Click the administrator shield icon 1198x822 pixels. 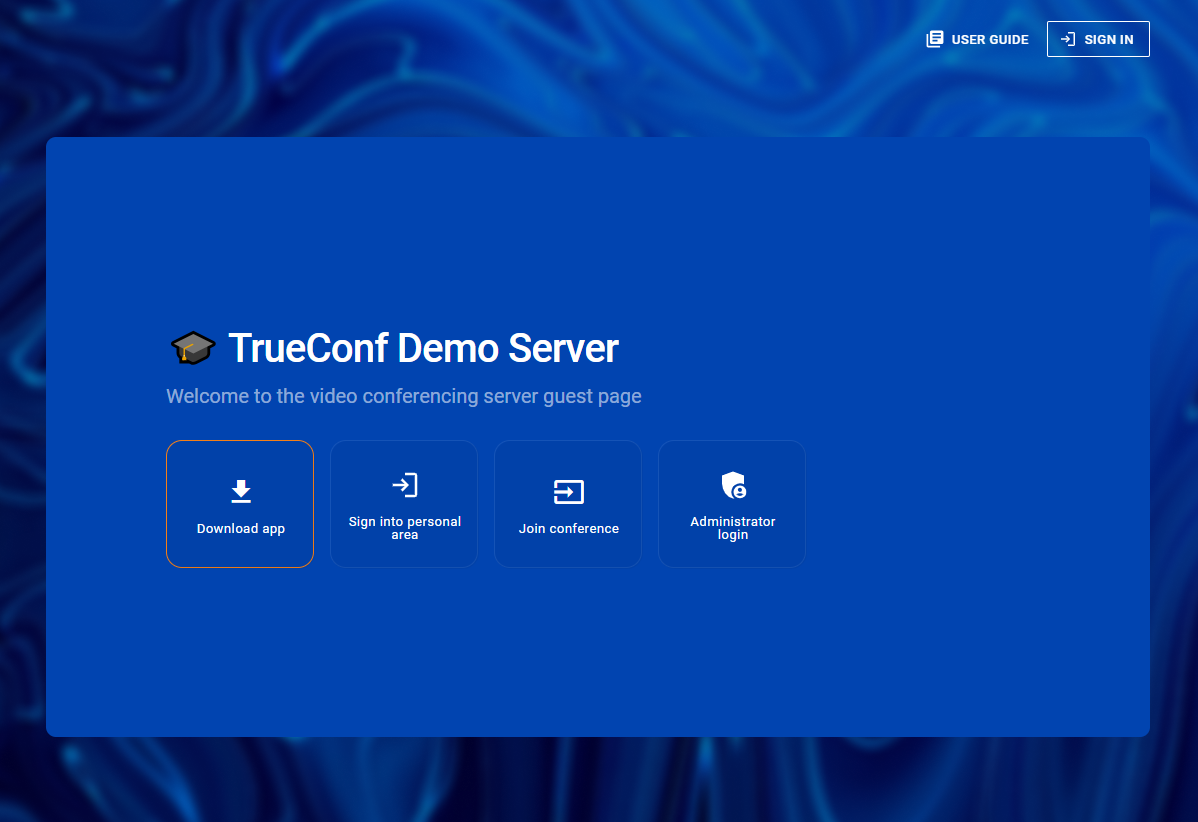click(x=733, y=486)
